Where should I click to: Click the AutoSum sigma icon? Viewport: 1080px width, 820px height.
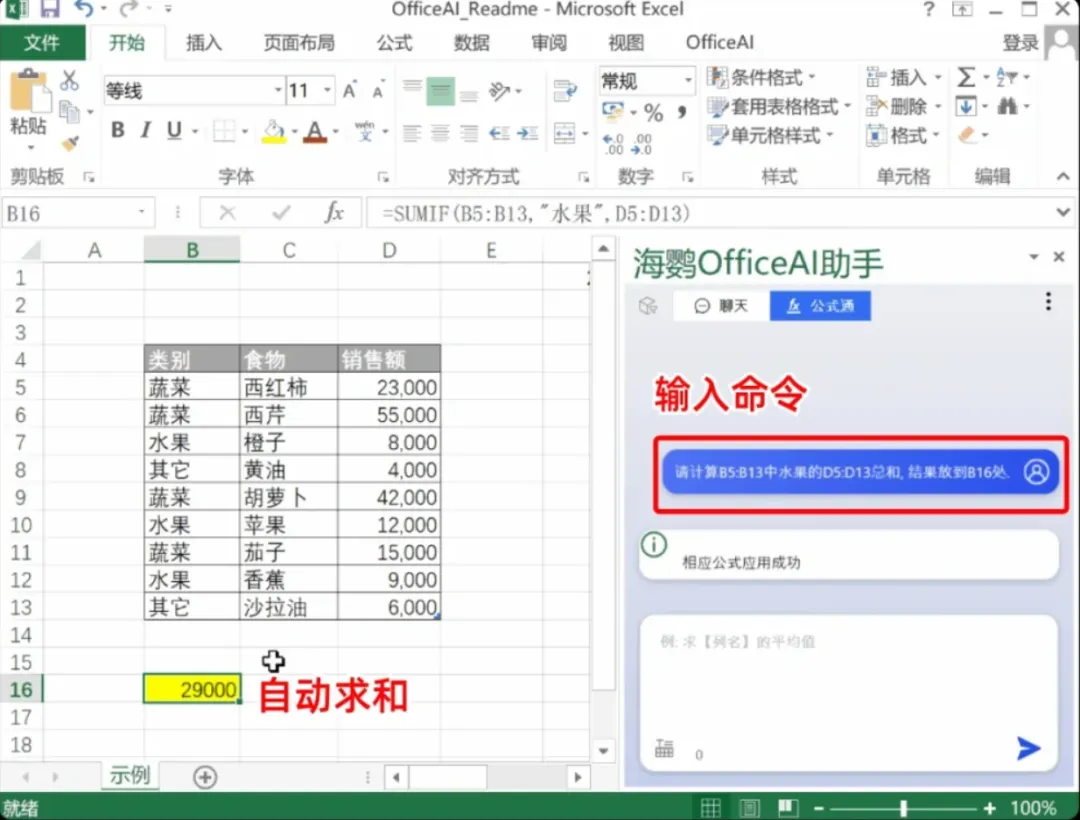pos(966,77)
